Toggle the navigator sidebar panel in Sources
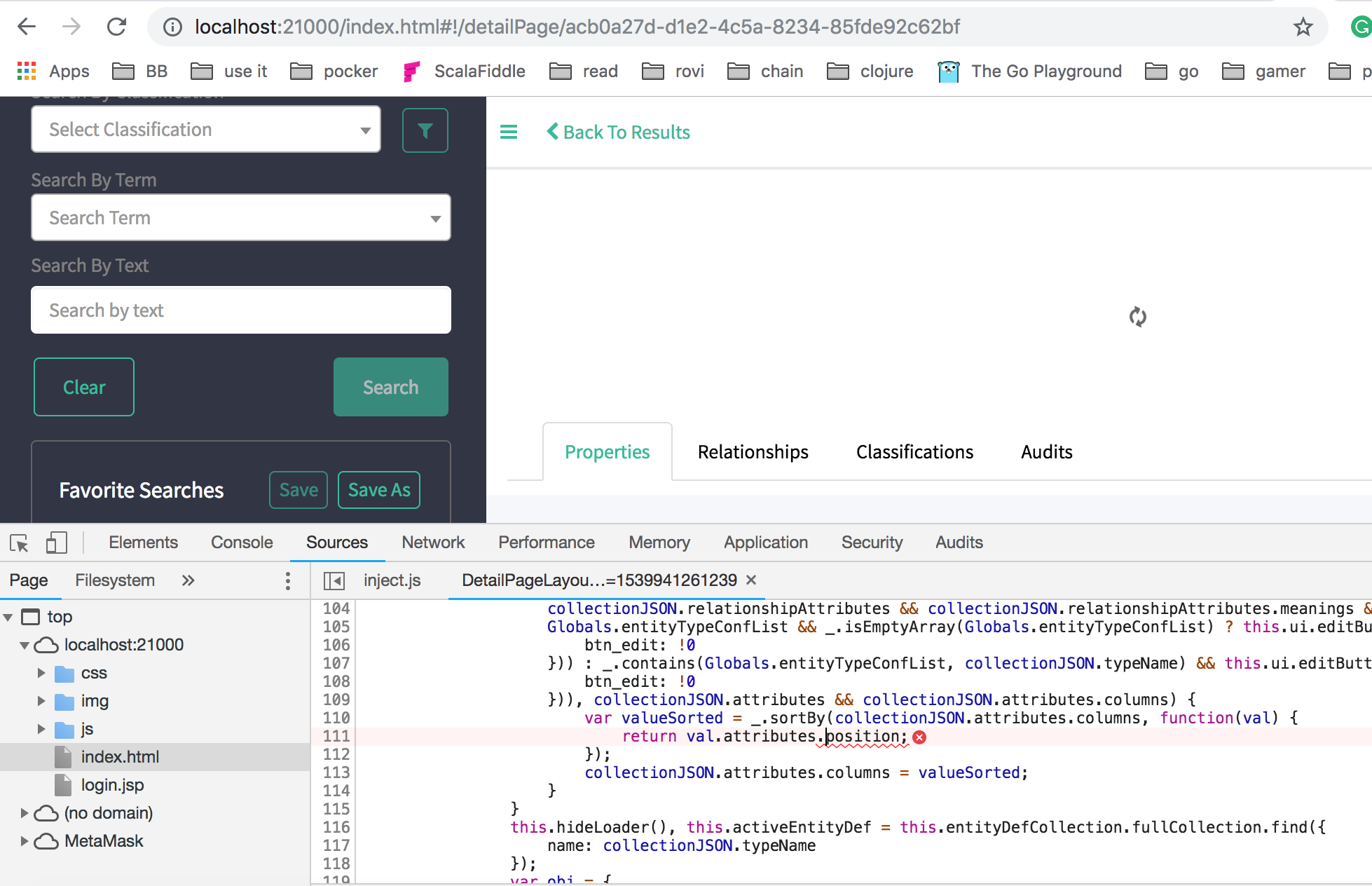The width and height of the screenshot is (1372, 886). (334, 580)
